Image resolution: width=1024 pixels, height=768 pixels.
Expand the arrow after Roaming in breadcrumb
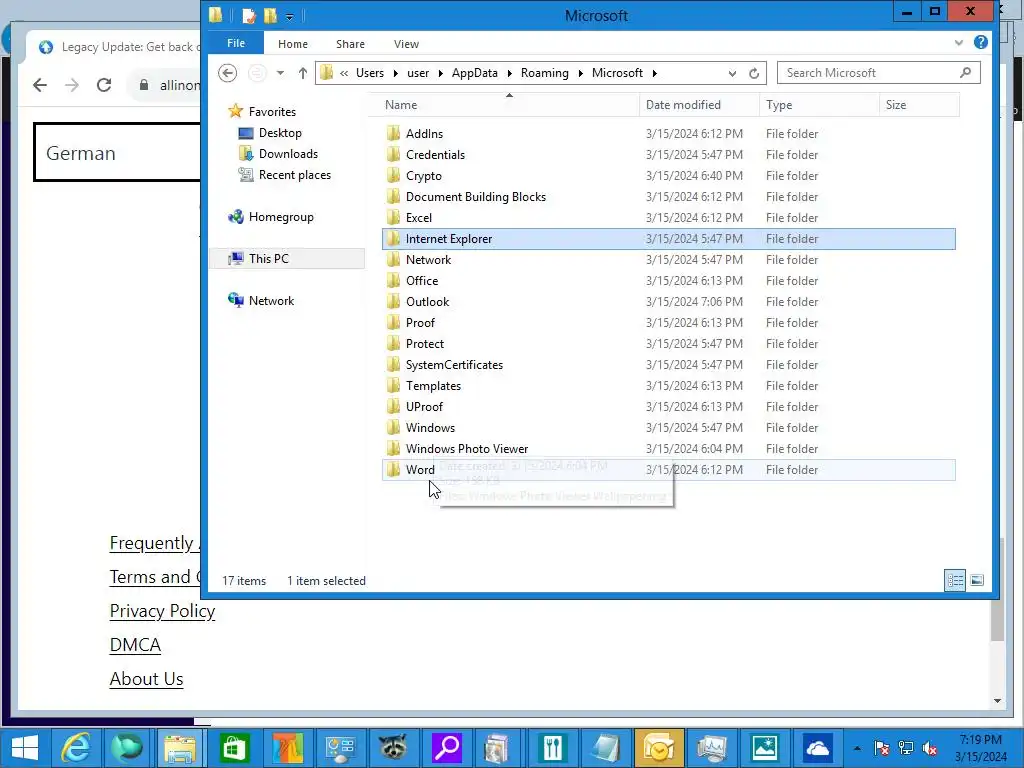tap(580, 73)
